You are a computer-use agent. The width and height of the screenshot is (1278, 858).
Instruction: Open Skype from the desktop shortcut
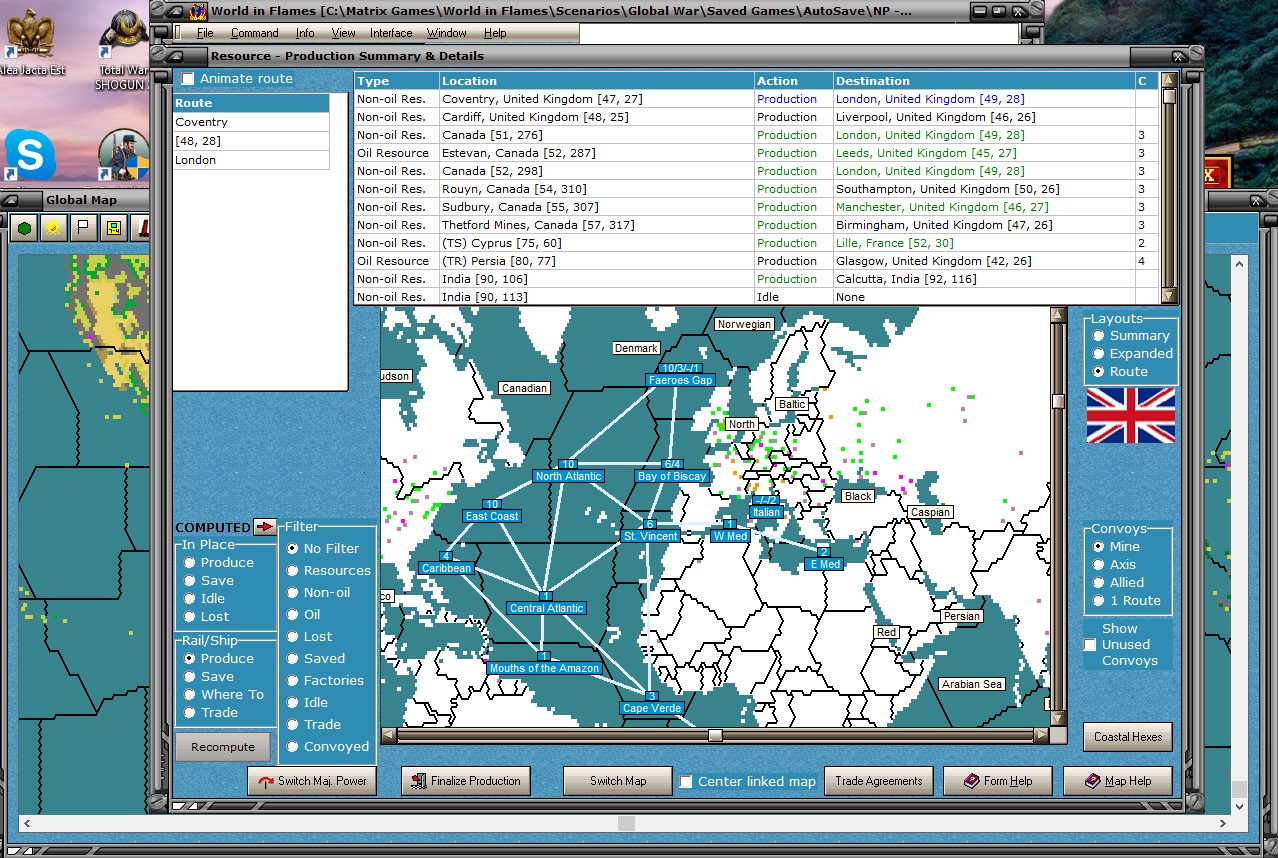click(x=30, y=155)
